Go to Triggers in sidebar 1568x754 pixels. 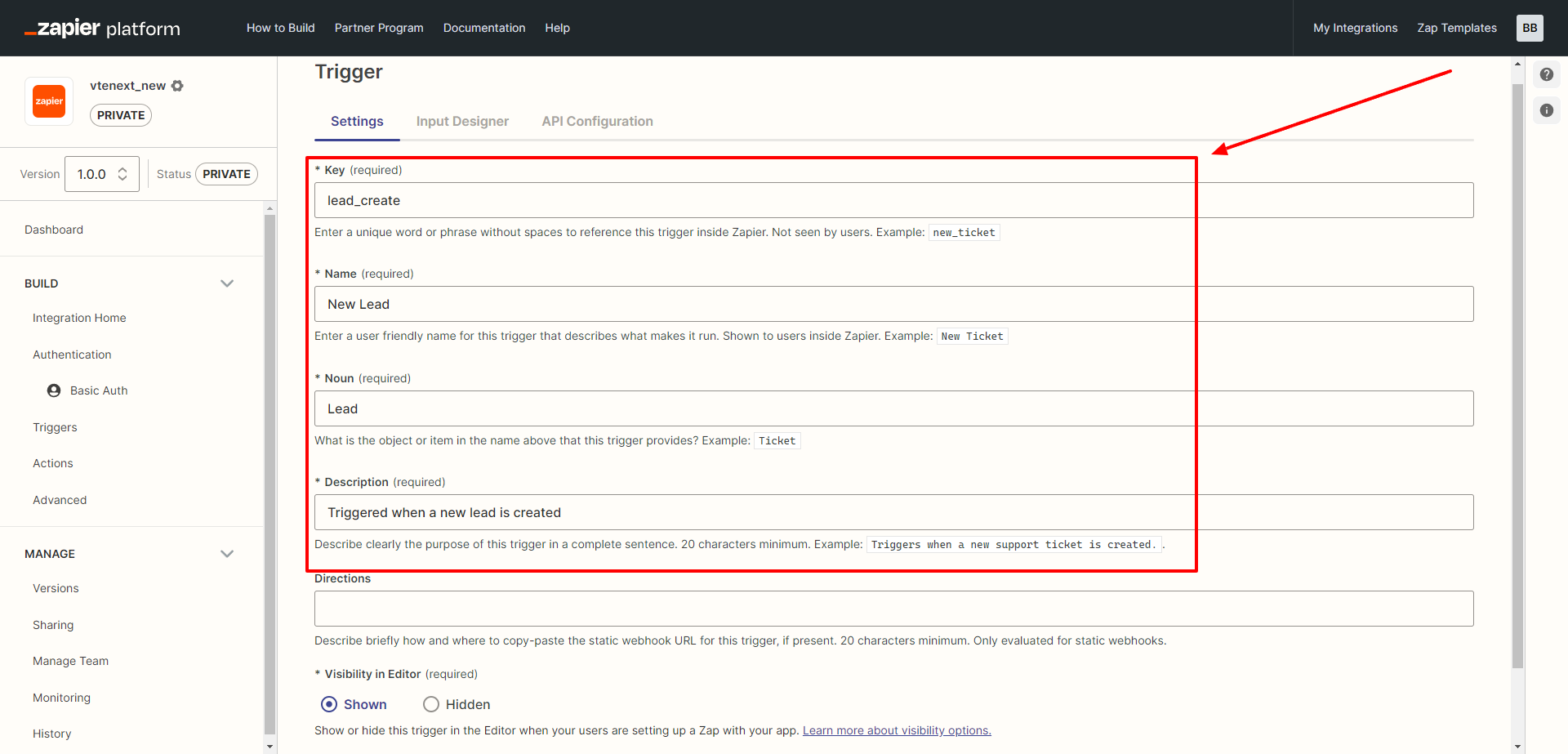click(x=55, y=427)
